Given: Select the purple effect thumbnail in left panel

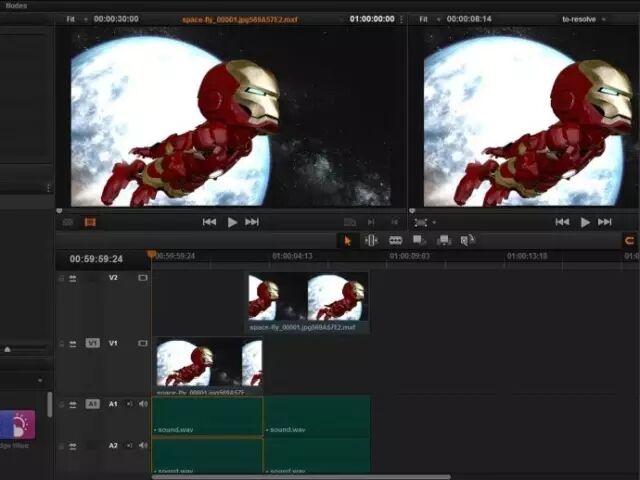Looking at the screenshot, I should click(18, 425).
